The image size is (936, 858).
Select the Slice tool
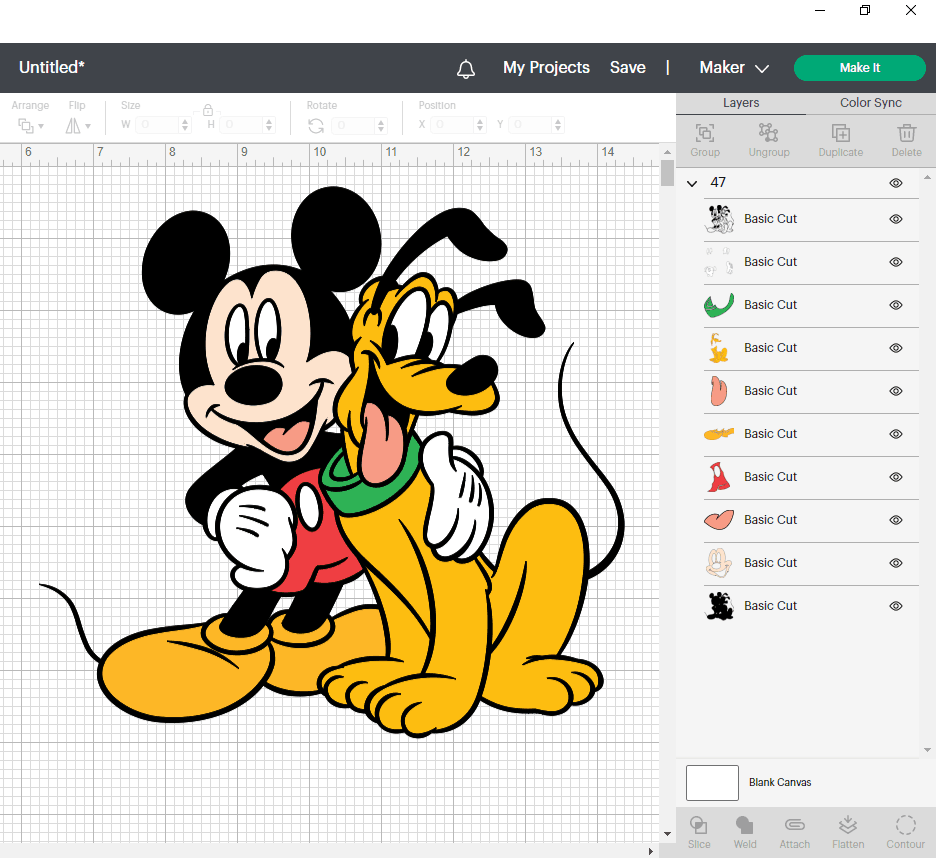pos(699,825)
